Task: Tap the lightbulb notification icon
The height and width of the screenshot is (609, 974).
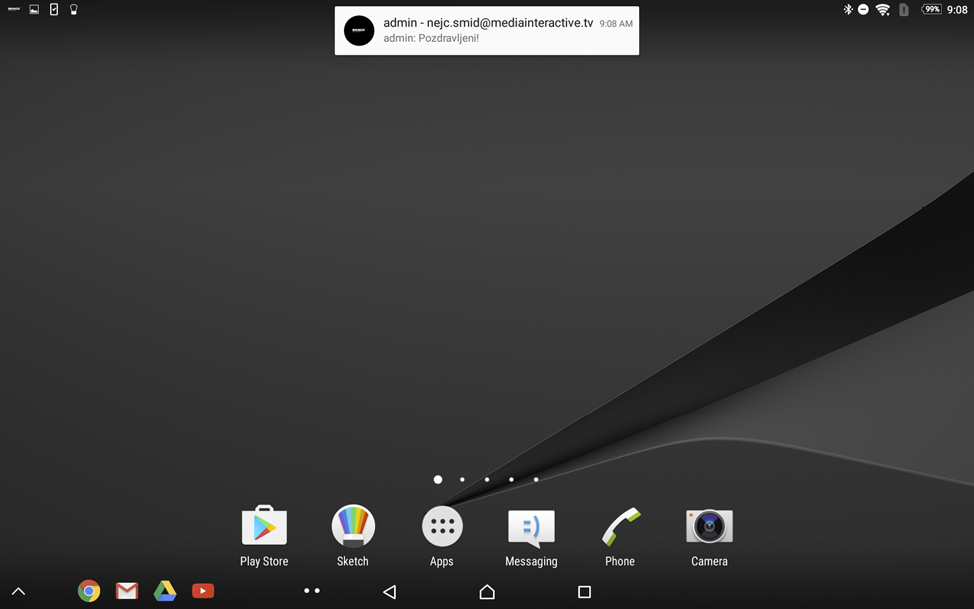Action: [x=73, y=9]
